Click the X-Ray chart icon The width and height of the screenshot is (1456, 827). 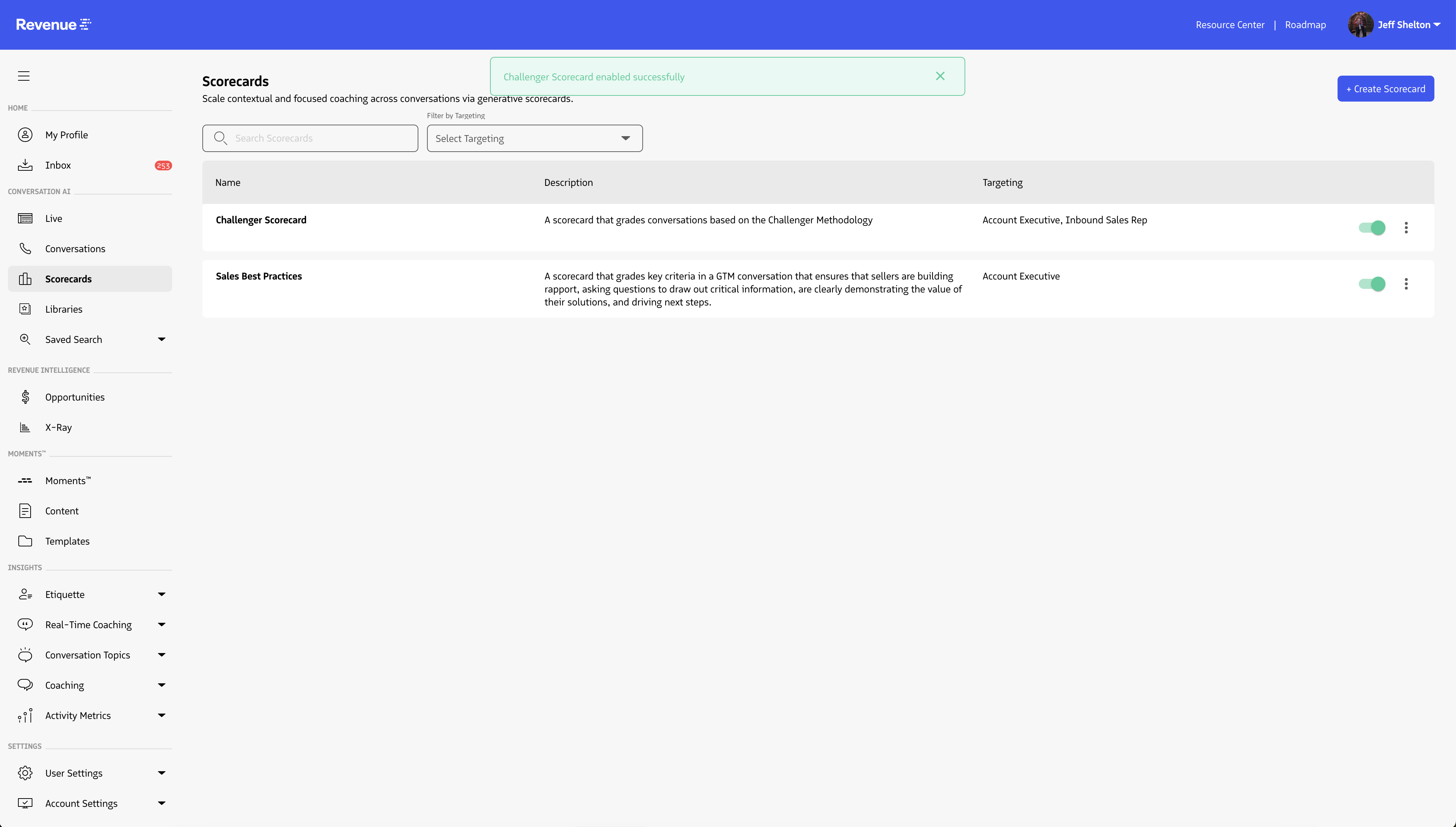point(25,427)
